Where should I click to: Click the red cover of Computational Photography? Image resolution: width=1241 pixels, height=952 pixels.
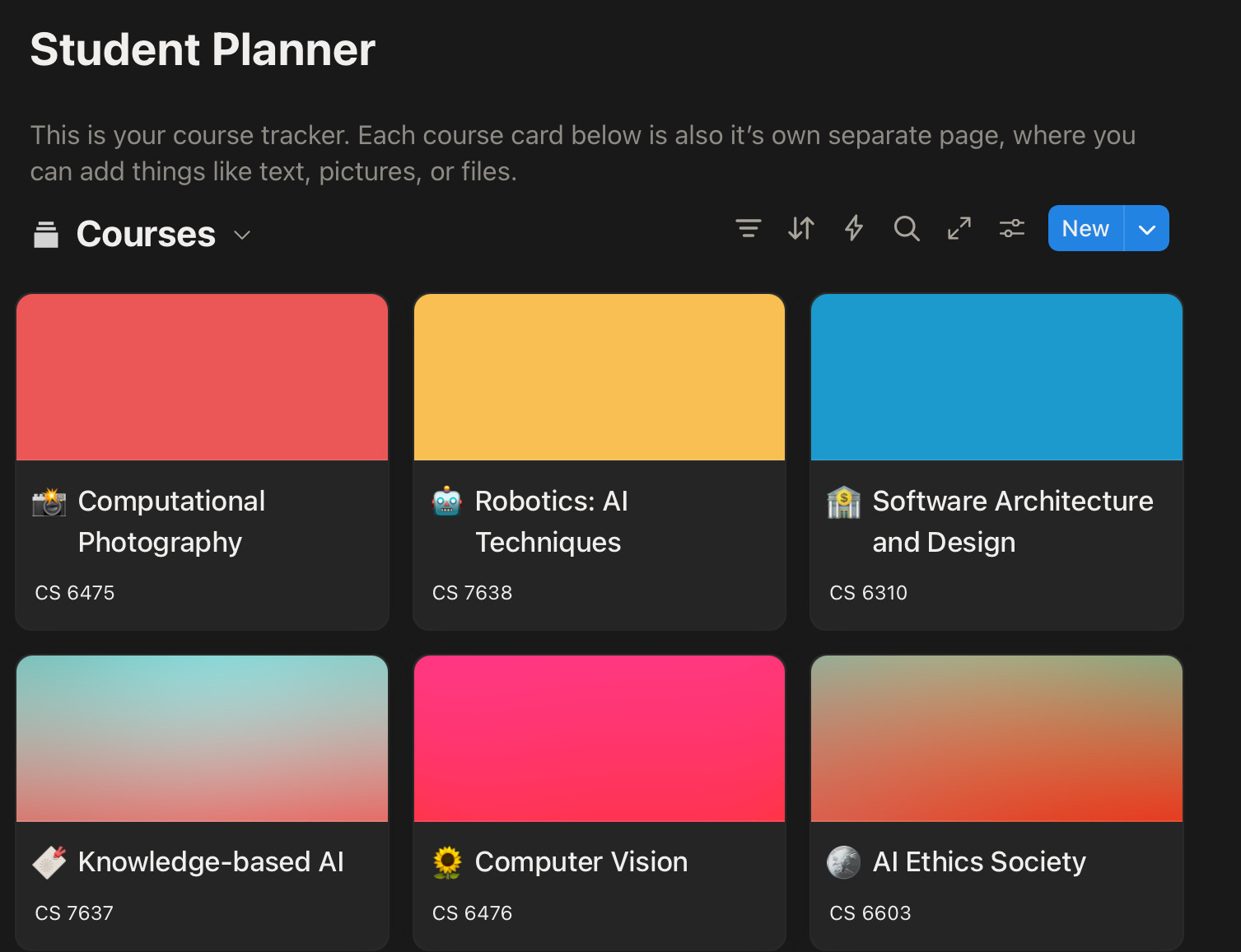(x=202, y=377)
